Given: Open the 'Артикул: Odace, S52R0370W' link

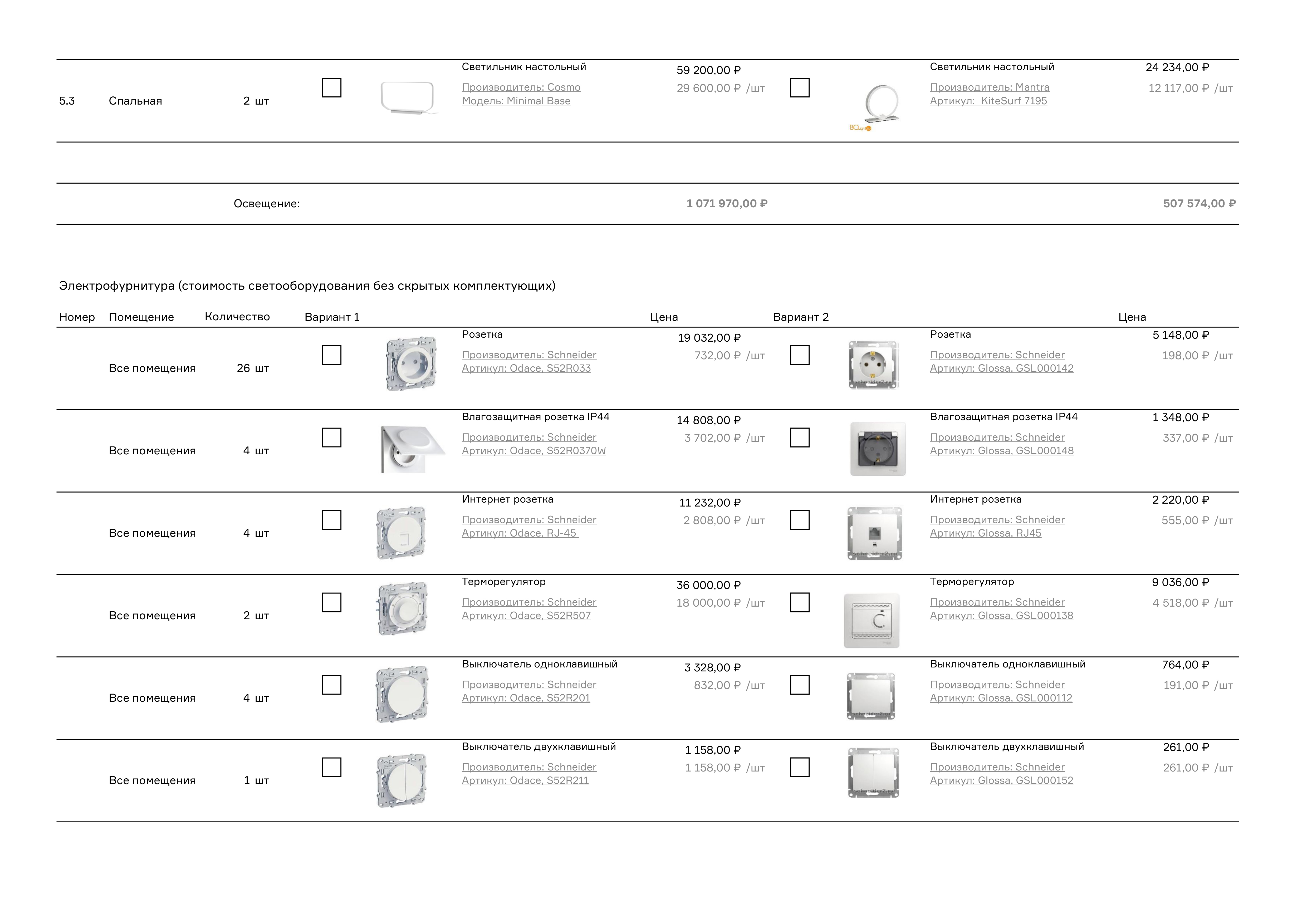Looking at the screenshot, I should pos(533,451).
